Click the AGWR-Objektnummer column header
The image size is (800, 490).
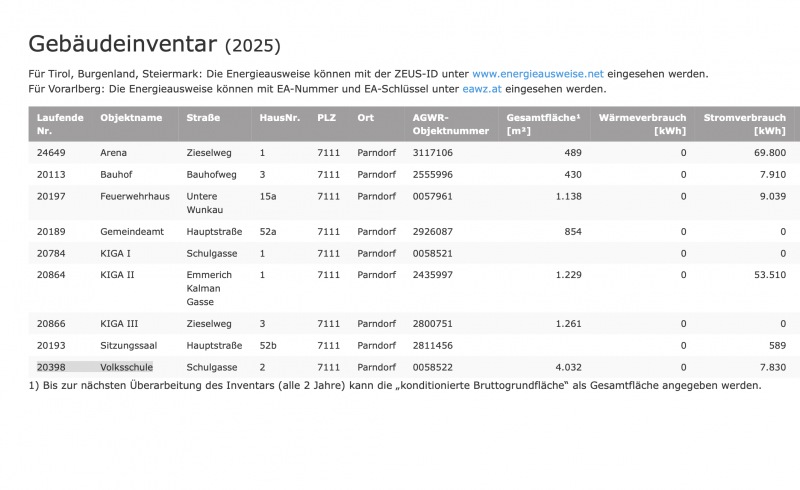coord(450,124)
